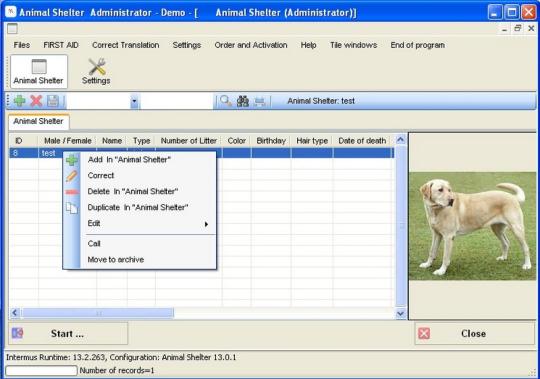Click the dog photo thumbnail
The image size is (540, 379).
pyautogui.click(x=472, y=226)
